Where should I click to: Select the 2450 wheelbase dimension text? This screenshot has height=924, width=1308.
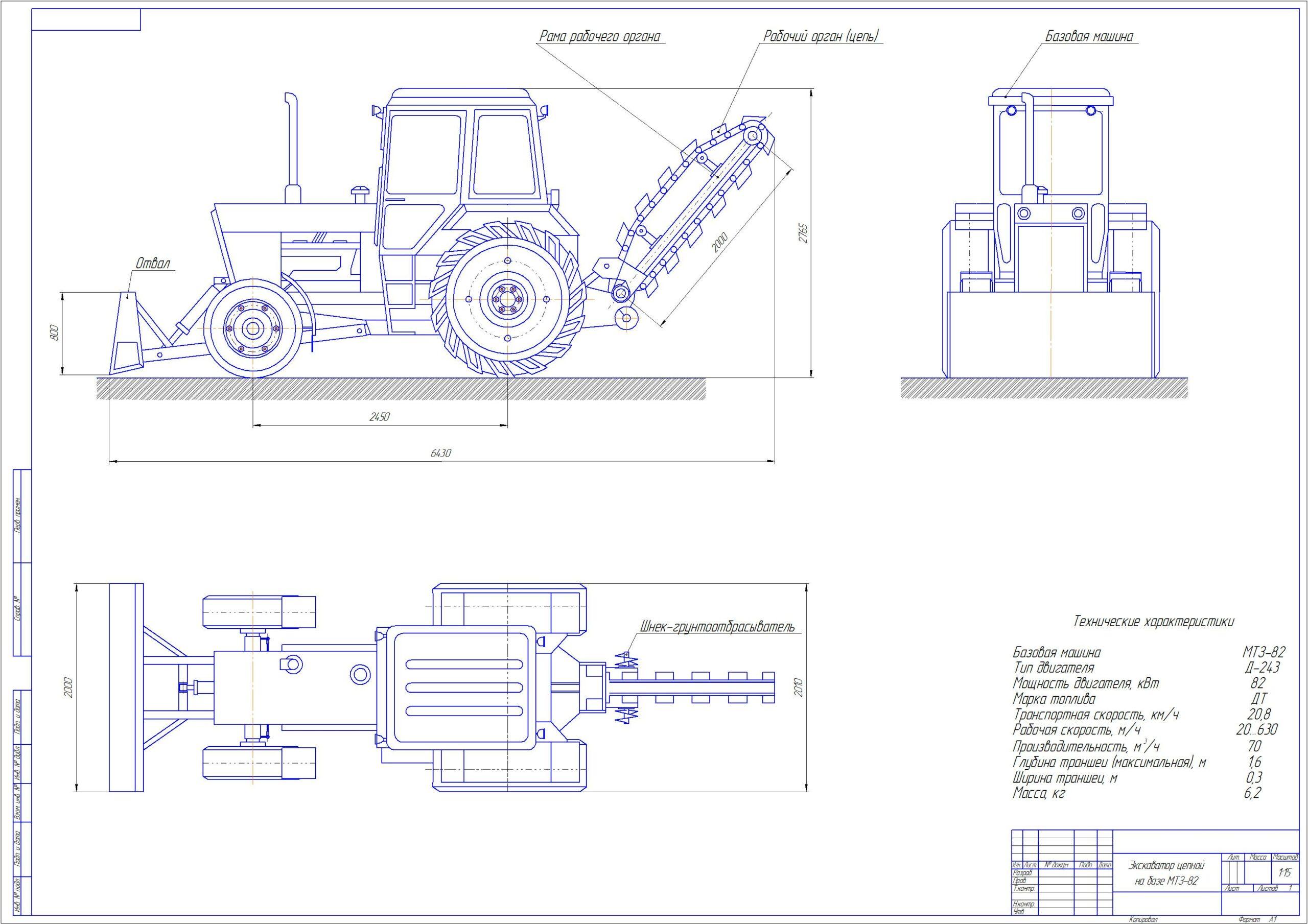point(380,417)
